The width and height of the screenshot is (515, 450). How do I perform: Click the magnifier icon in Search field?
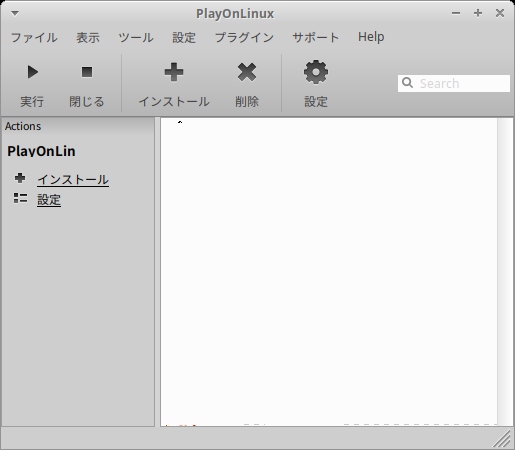coord(407,83)
